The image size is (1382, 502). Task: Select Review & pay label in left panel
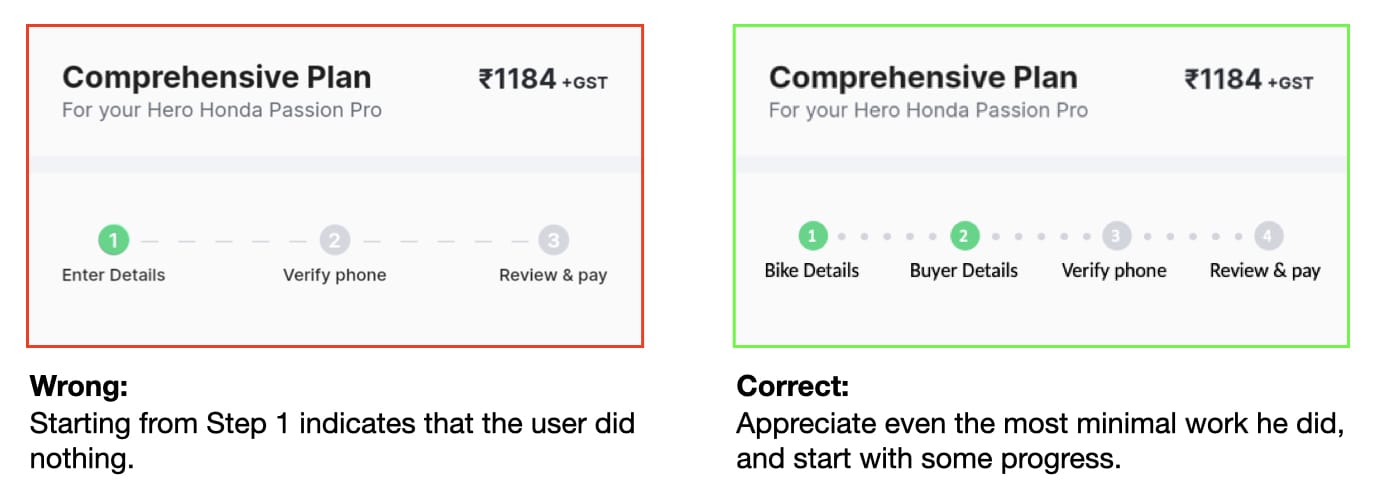click(553, 275)
